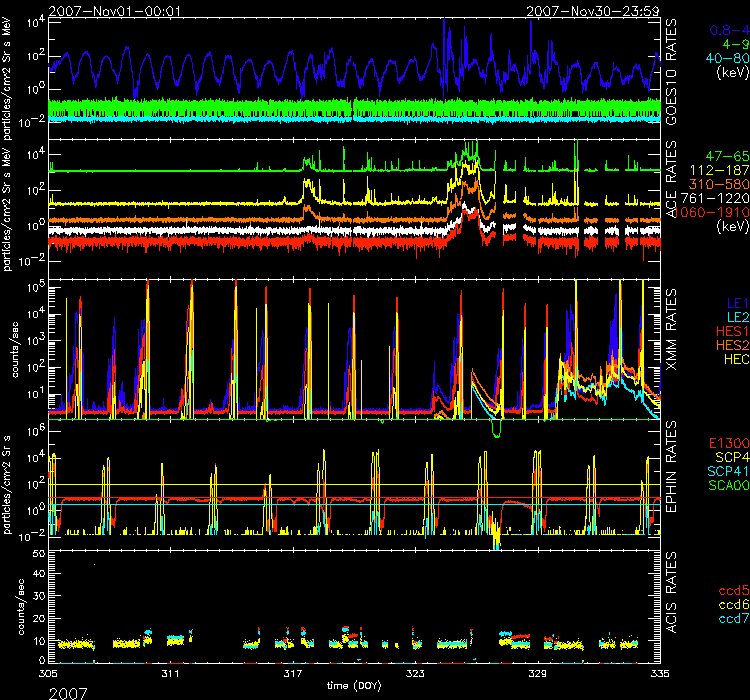750x700 pixels.
Task: Click the ACIS y-axis tick label 50
Action: 39,554
